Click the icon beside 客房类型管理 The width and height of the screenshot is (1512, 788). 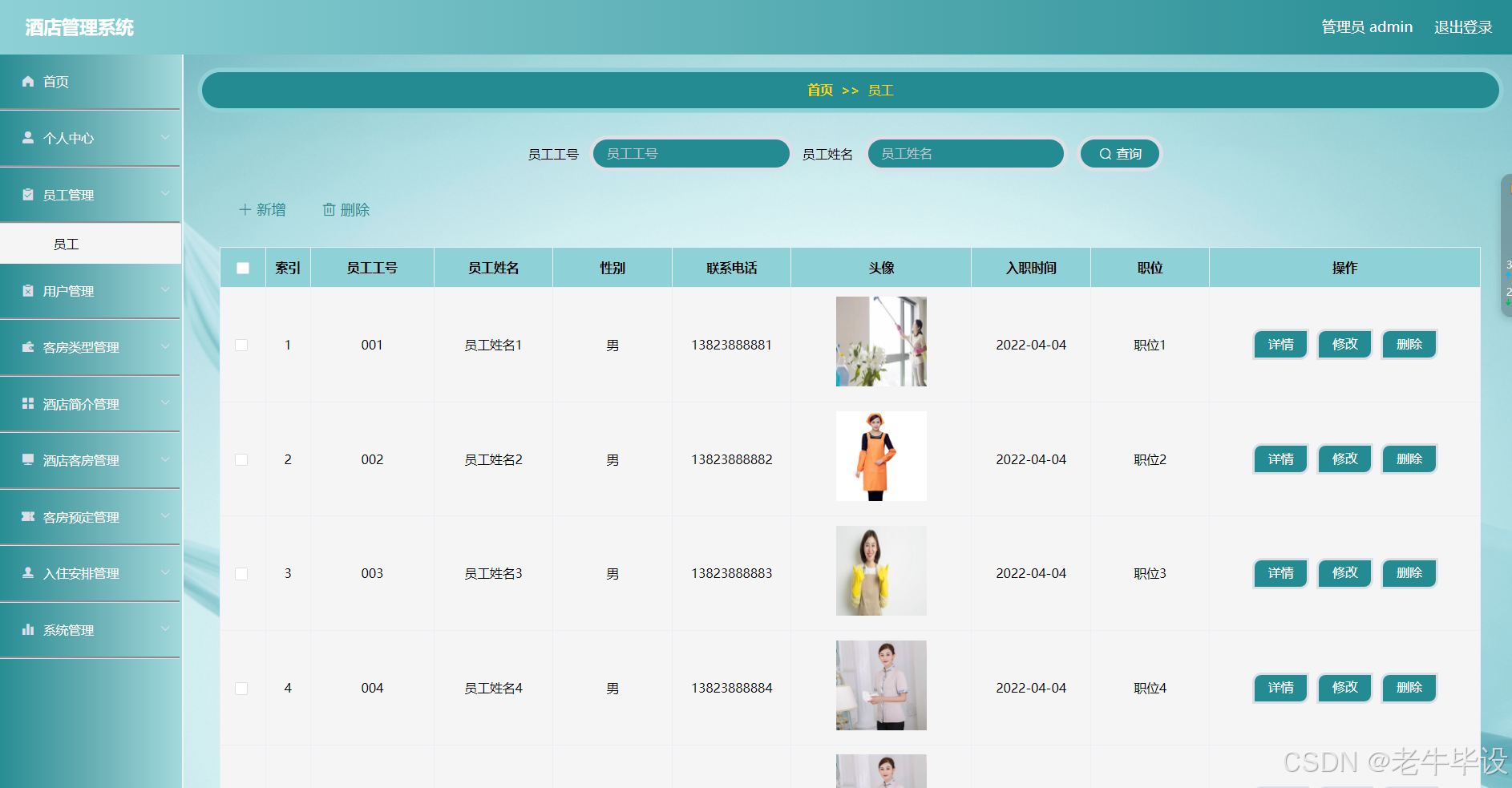click(x=28, y=347)
